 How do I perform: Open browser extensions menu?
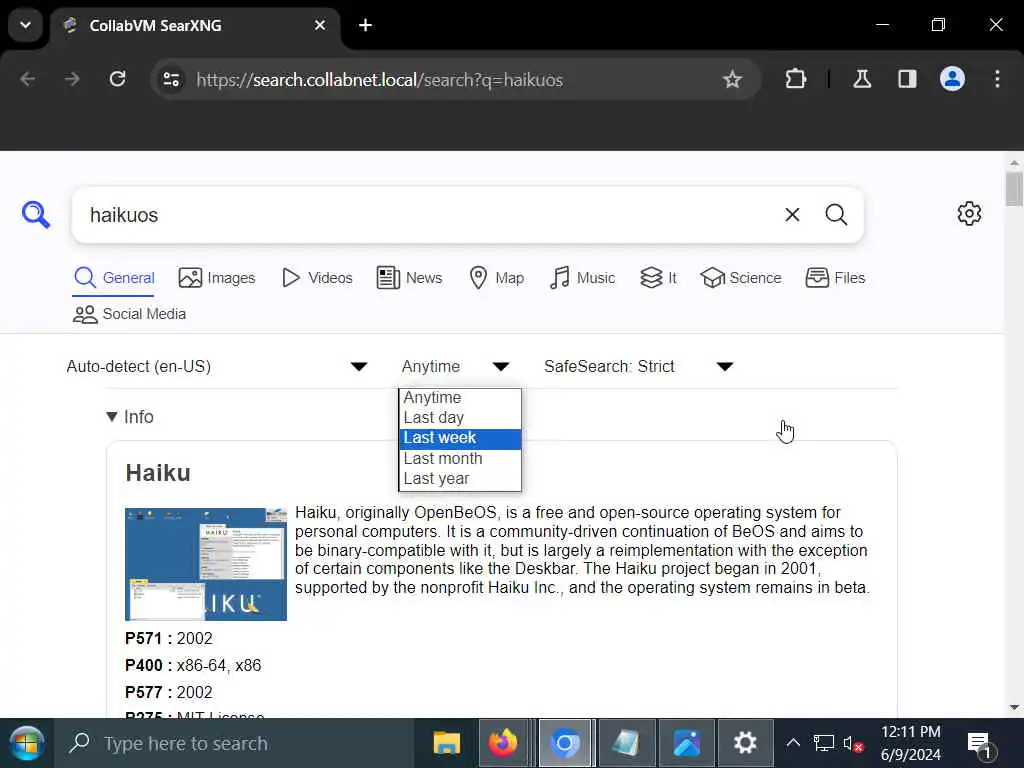(795, 80)
